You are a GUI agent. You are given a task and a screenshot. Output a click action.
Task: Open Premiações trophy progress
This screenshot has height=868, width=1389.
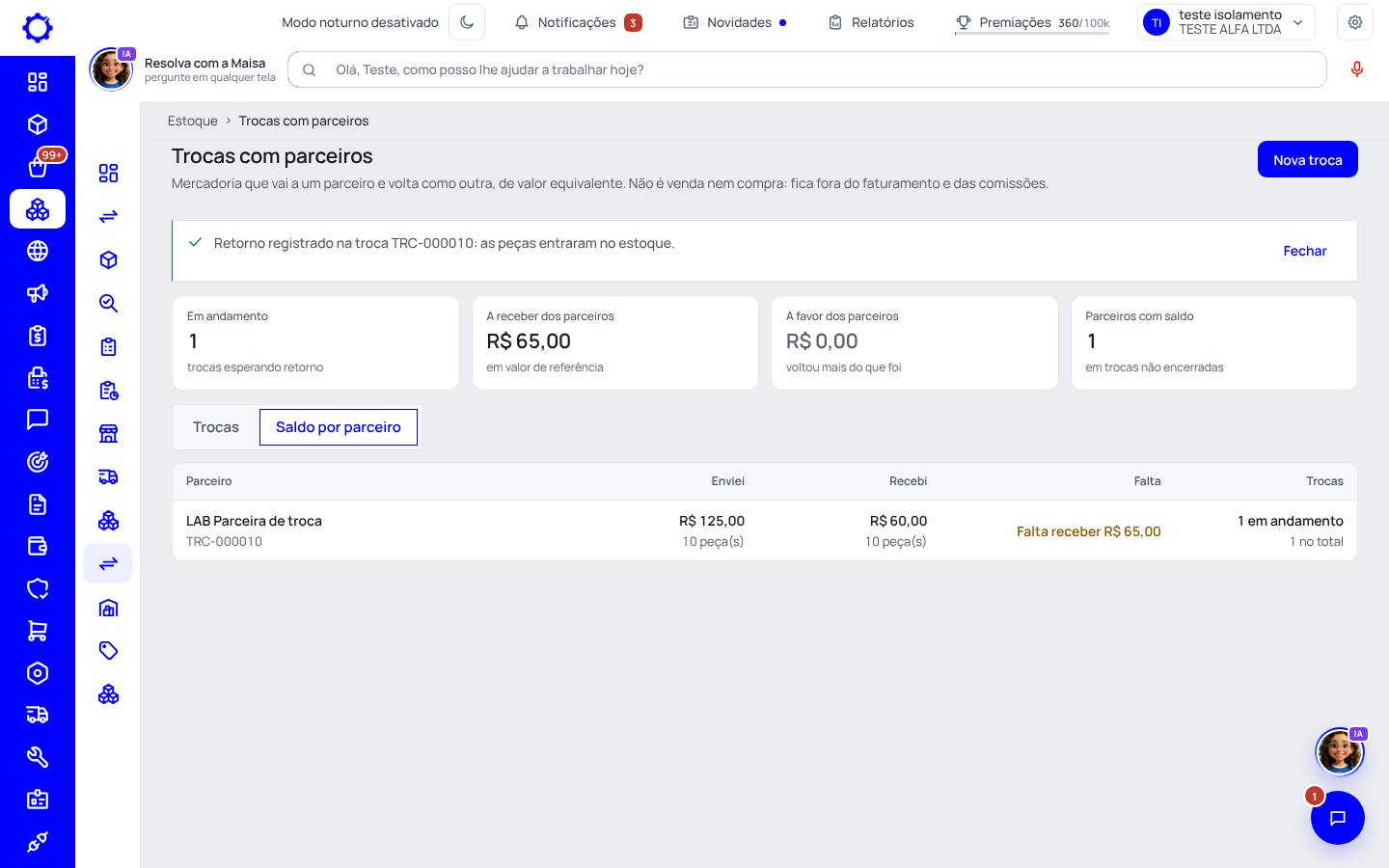coord(1032,22)
